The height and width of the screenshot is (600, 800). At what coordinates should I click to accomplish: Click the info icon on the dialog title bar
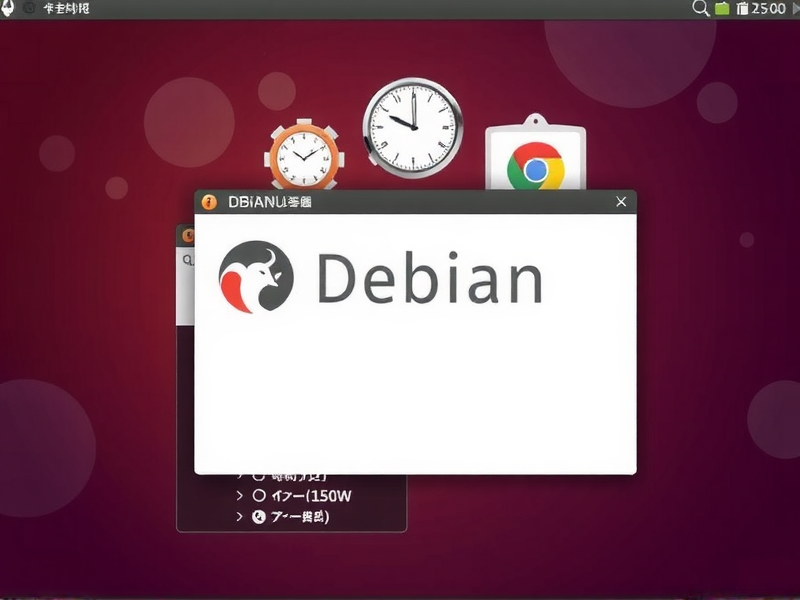(x=210, y=199)
